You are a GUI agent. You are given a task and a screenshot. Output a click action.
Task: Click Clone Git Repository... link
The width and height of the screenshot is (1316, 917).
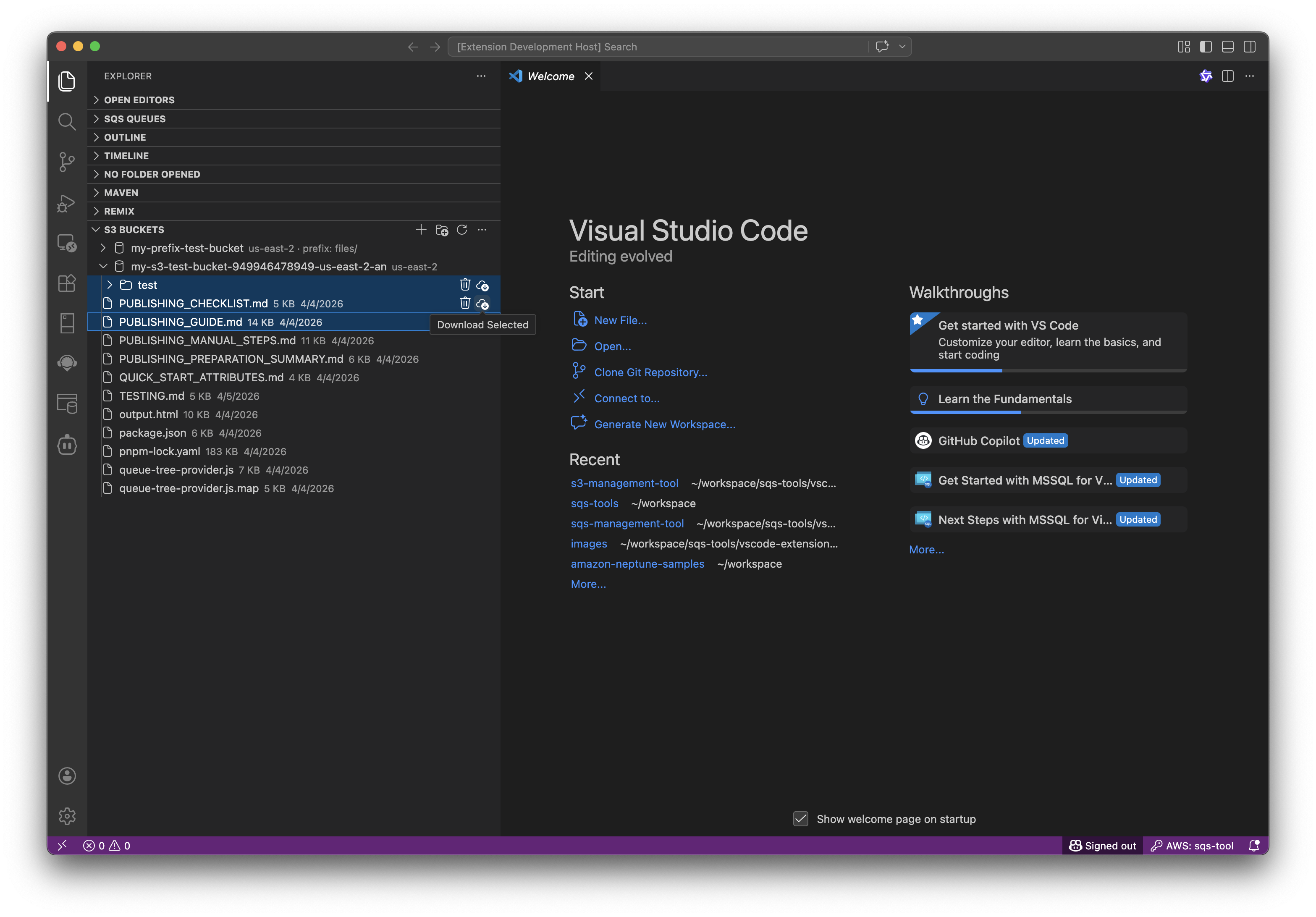(x=650, y=372)
